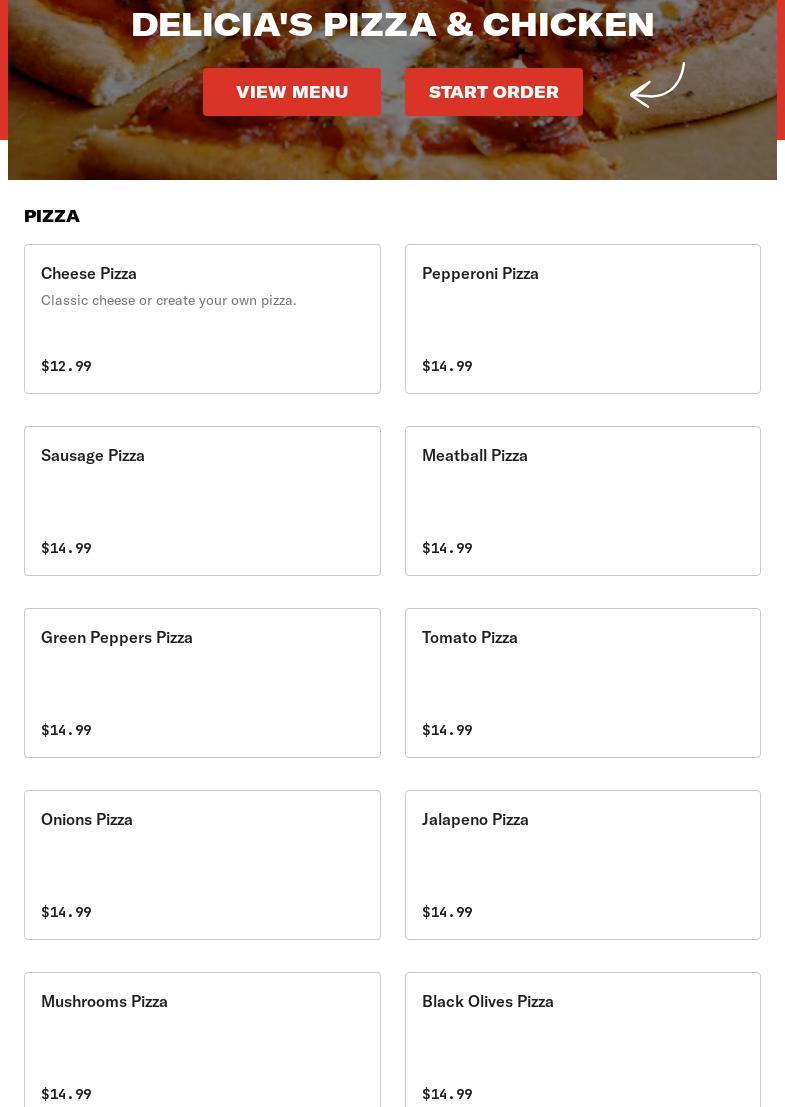
Task: Open the Onions Pizza item
Action: (203, 866)
